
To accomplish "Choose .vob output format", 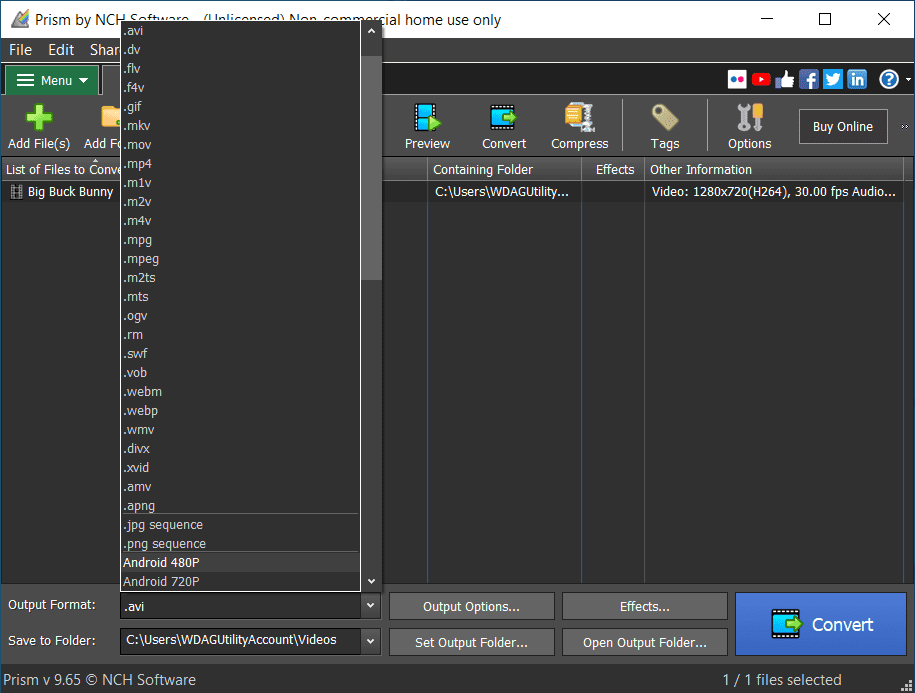I will pyautogui.click(x=240, y=373).
